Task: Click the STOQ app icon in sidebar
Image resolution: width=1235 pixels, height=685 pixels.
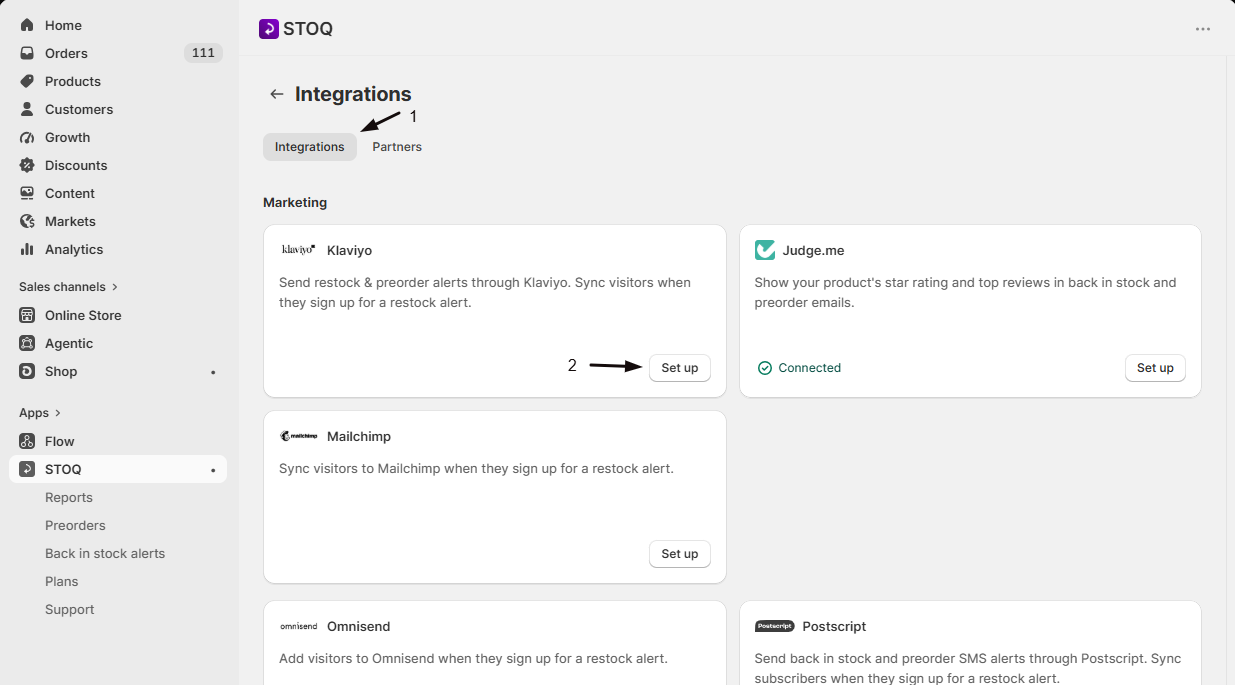Action: tap(27, 469)
